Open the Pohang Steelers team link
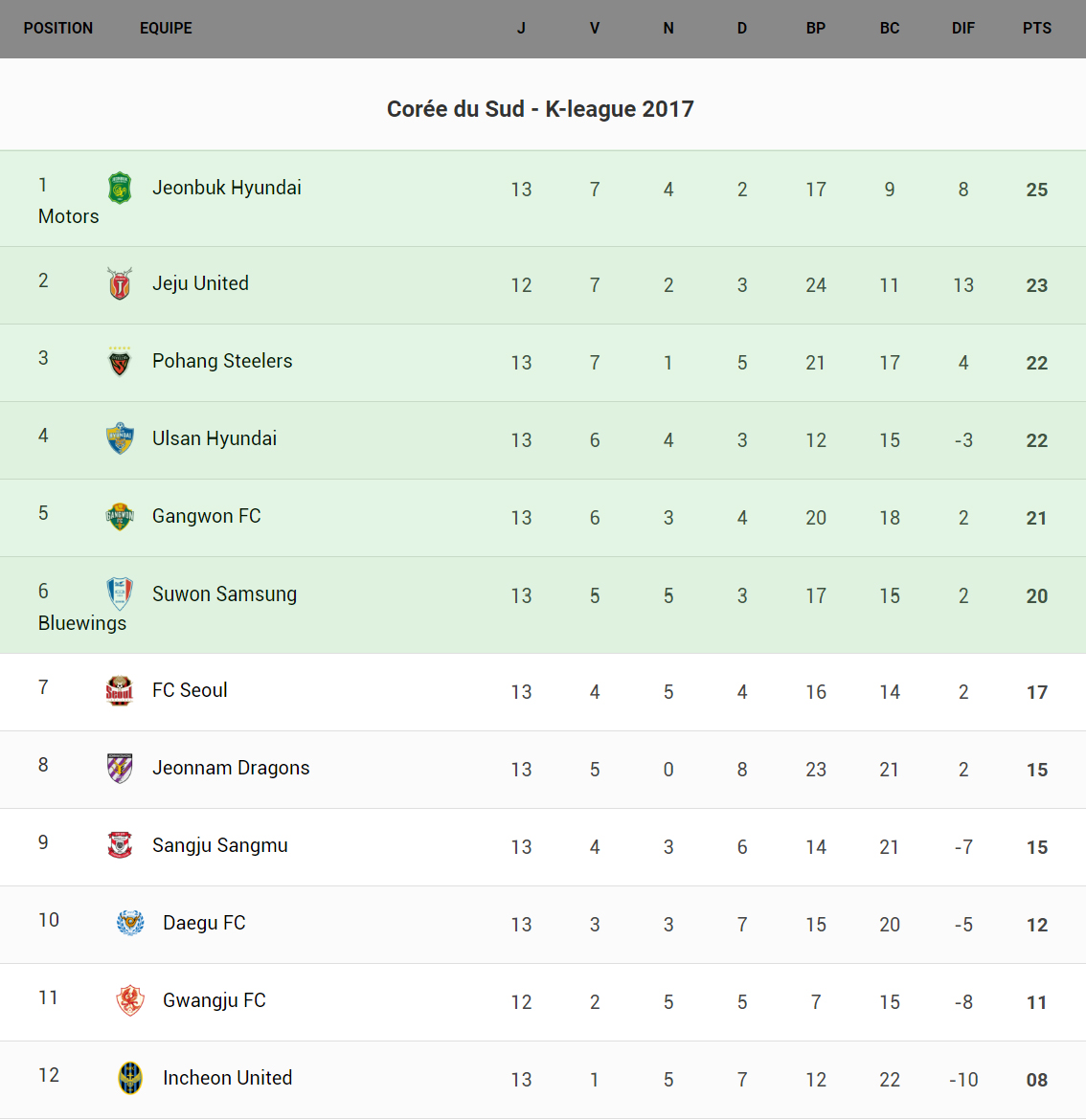The height and width of the screenshot is (1120, 1086). pos(222,362)
